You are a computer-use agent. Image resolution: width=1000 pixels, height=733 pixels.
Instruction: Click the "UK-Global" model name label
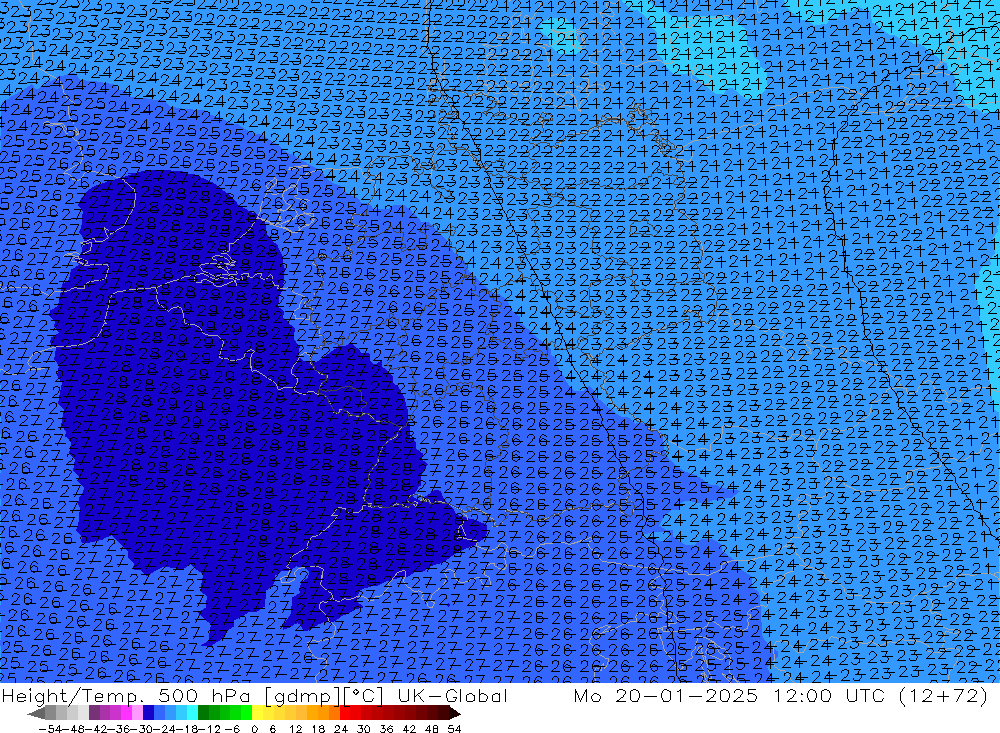pos(452,696)
